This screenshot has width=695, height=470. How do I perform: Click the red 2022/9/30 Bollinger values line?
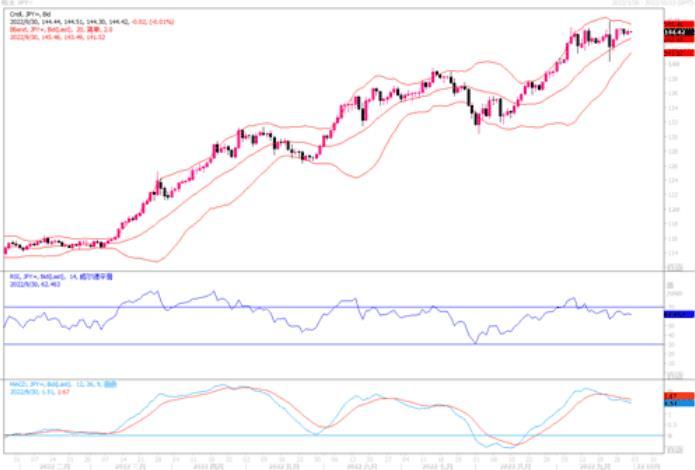pos(58,37)
